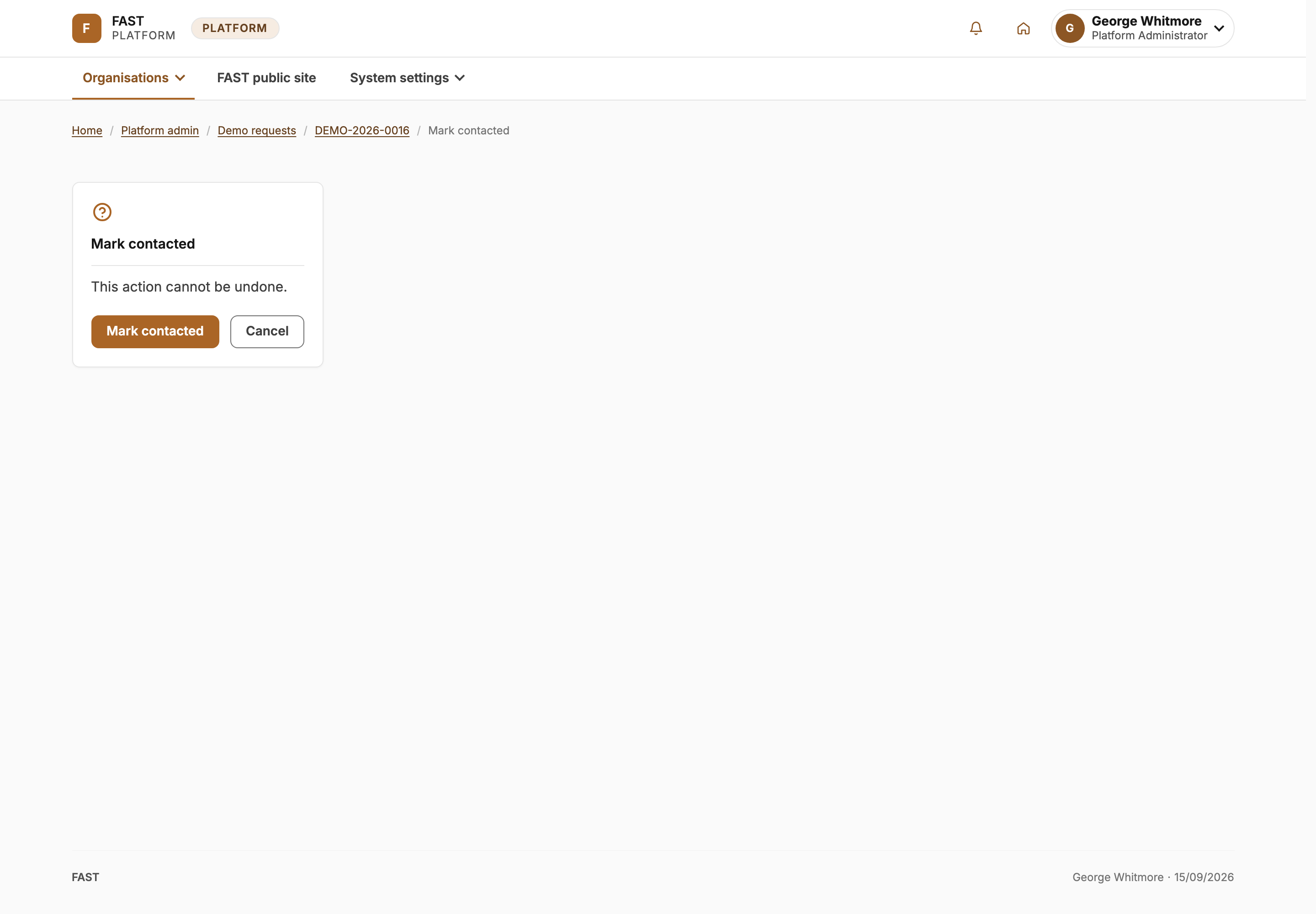The width and height of the screenshot is (1316, 914).
Task: Click the FAST logo F icon
Action: tap(86, 28)
